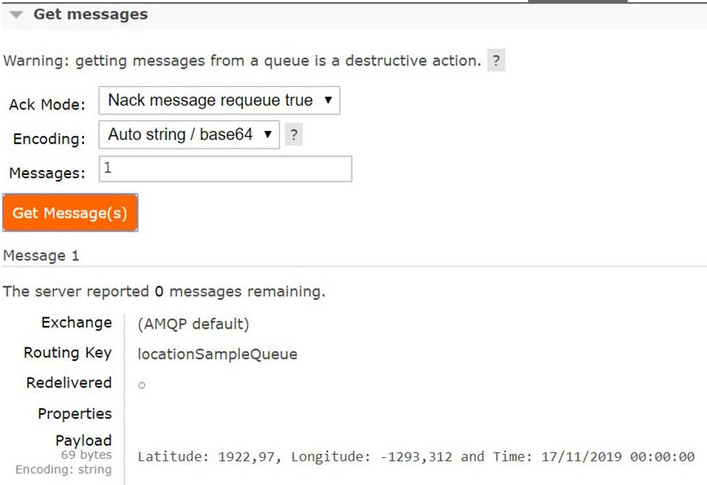Click the destructive action warning text
The height and width of the screenshot is (485, 707).
click(242, 61)
